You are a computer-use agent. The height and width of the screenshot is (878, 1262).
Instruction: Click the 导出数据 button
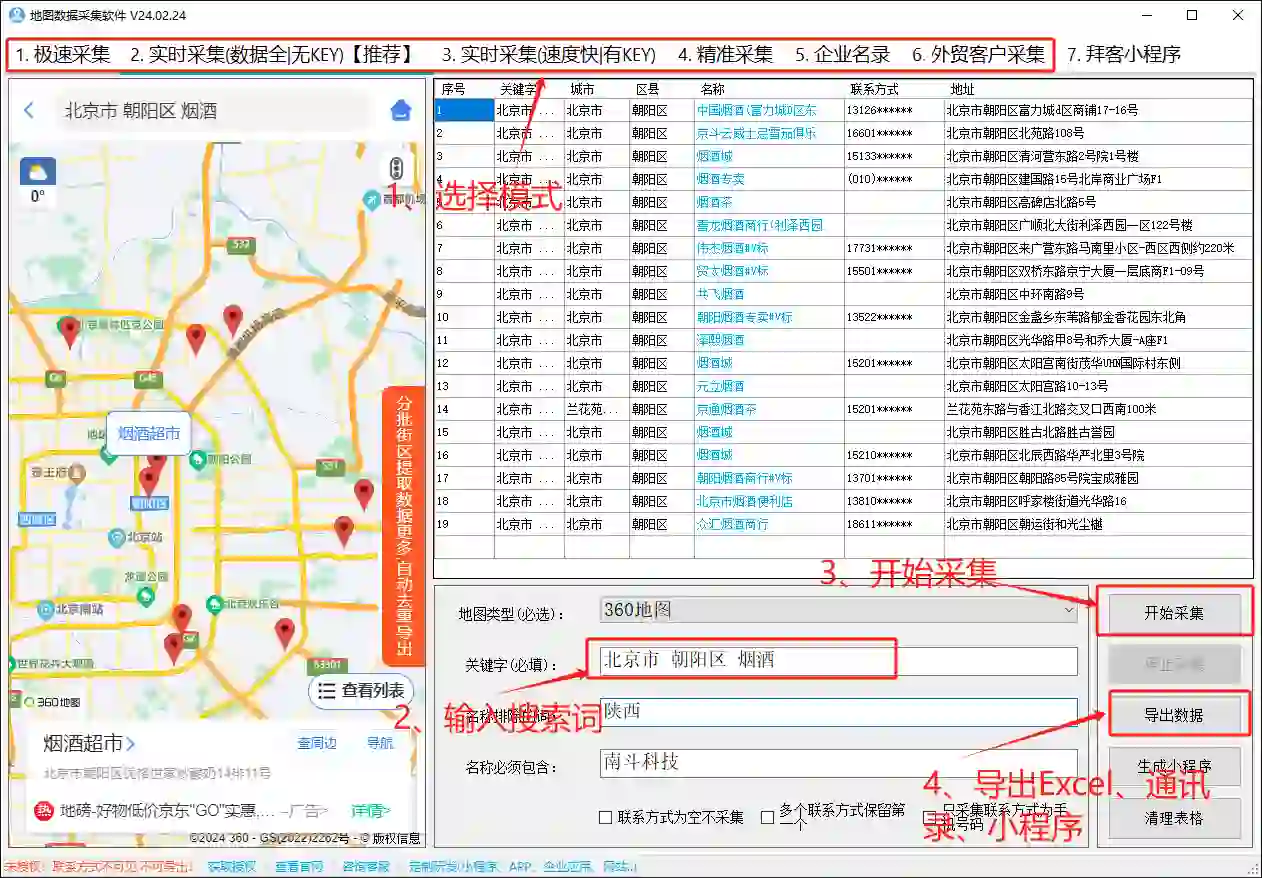coord(1175,712)
